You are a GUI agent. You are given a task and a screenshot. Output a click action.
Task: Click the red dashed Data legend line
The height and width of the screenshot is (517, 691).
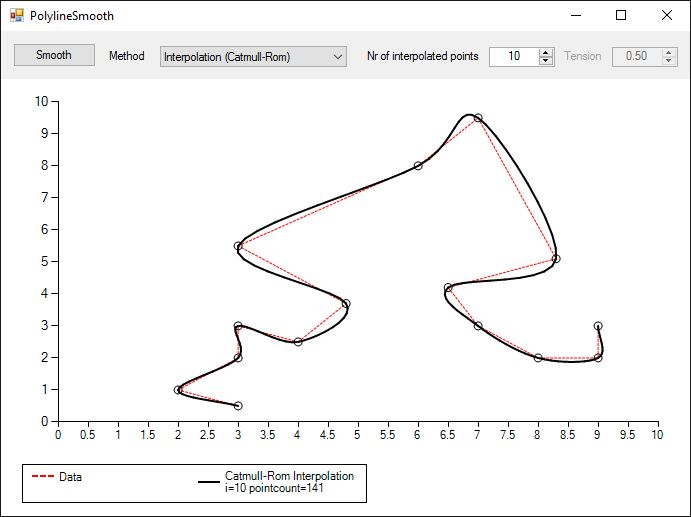[x=43, y=476]
